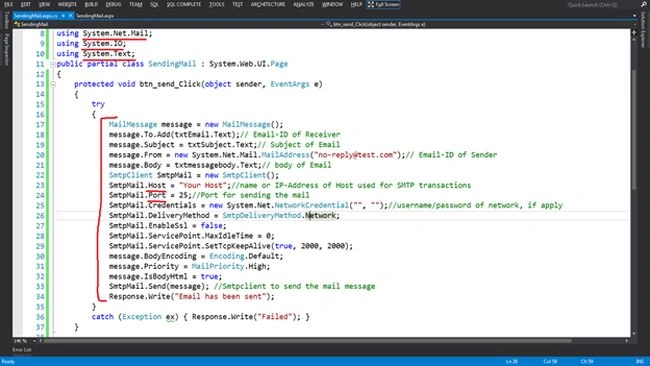Click the editor split window handle icon
The width and height of the screenshot is (650, 366).
coord(634,32)
